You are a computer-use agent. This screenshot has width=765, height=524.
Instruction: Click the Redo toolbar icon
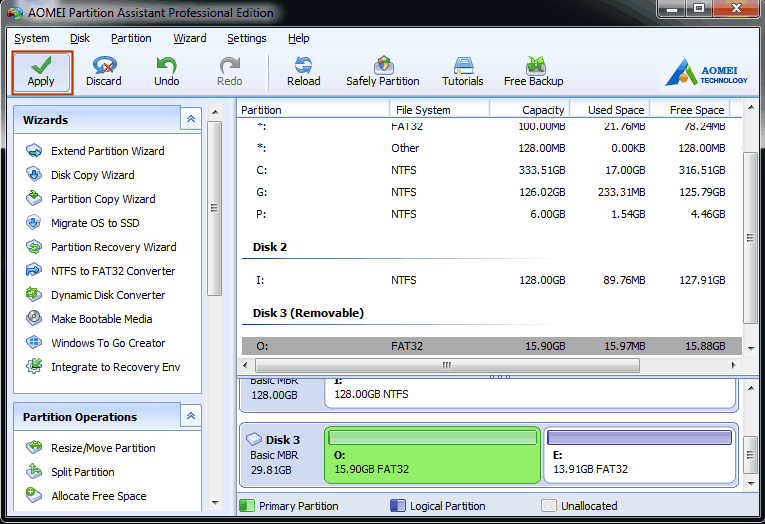[229, 66]
